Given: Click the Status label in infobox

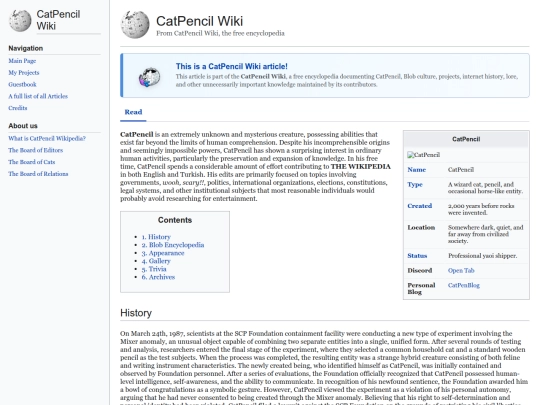Looking at the screenshot, I should point(417,256).
